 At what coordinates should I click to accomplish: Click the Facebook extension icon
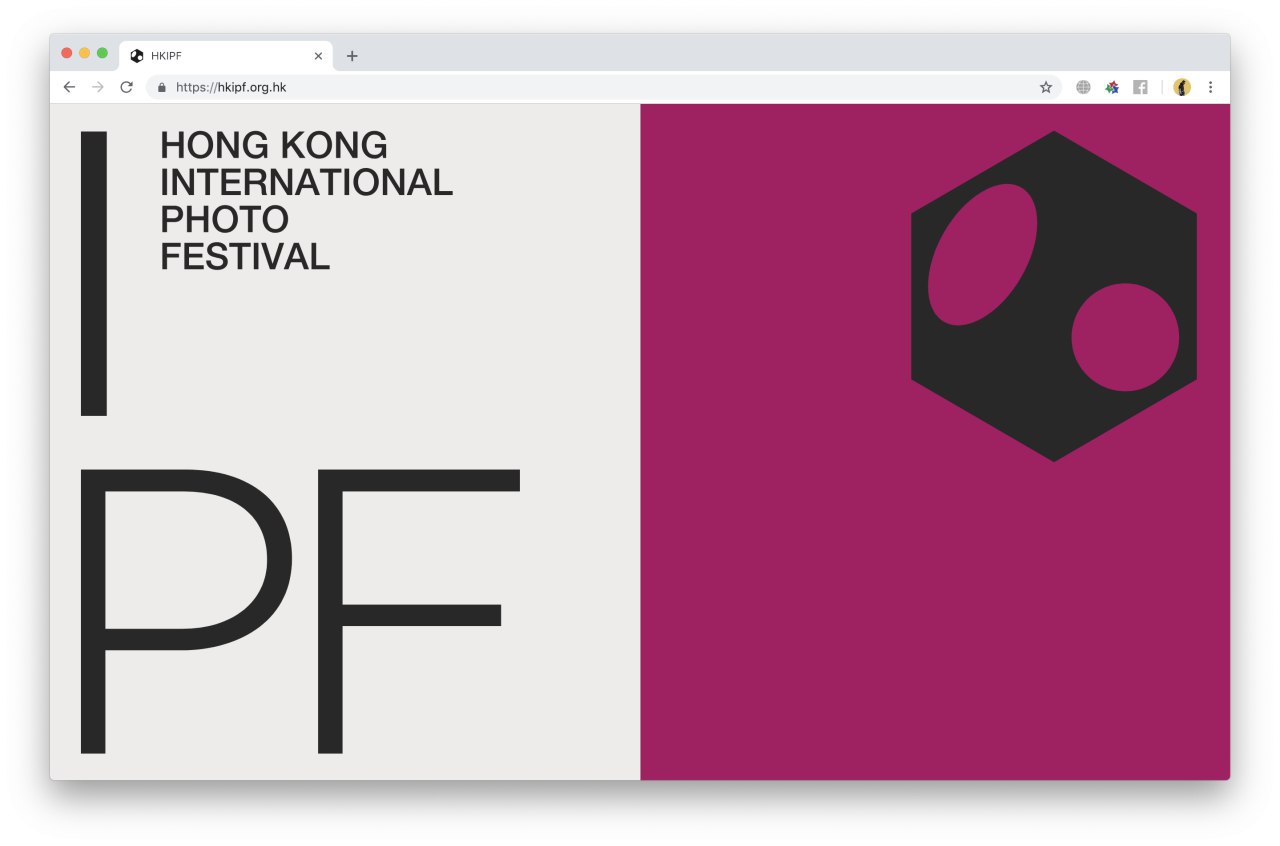(1140, 87)
